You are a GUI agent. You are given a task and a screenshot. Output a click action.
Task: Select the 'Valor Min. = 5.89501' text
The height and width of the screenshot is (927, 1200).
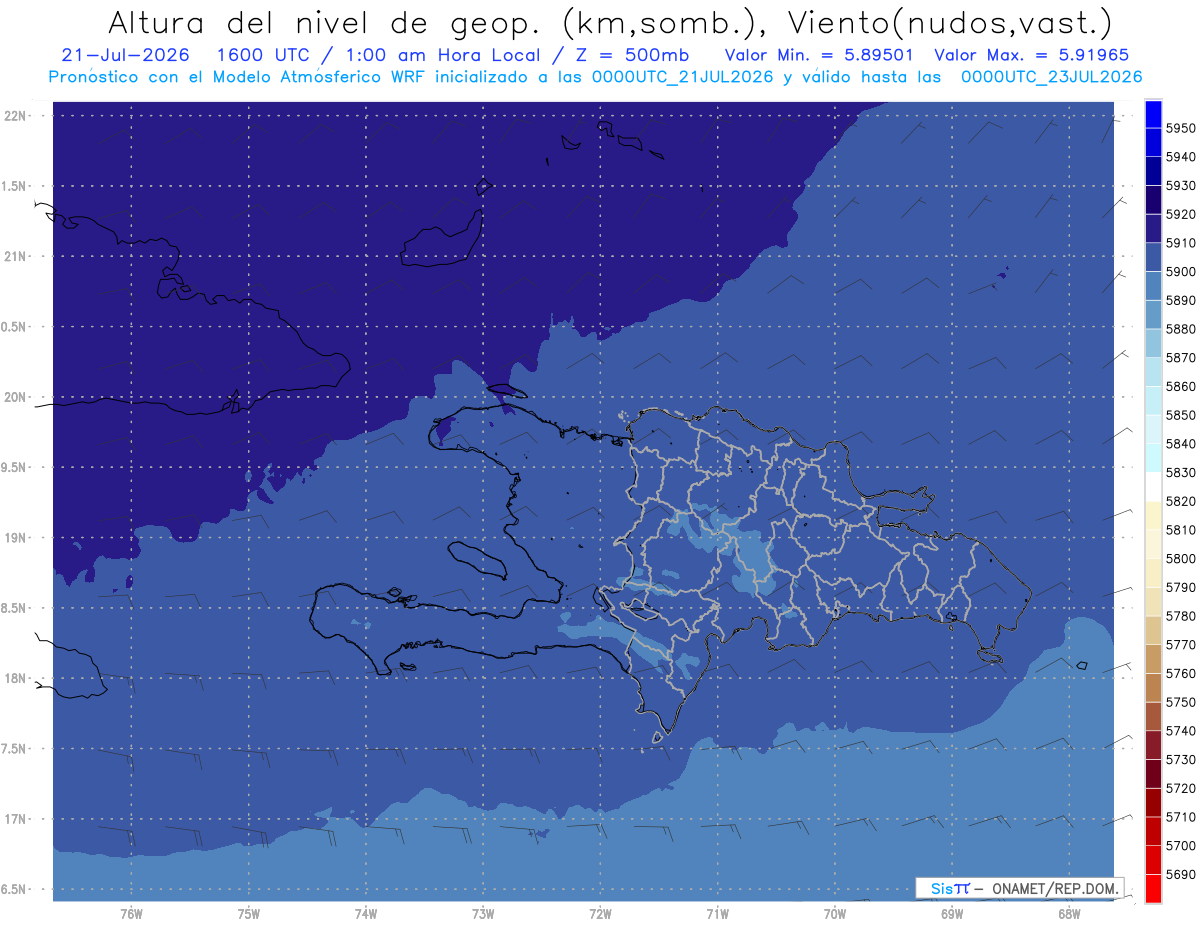pyautogui.click(x=819, y=54)
